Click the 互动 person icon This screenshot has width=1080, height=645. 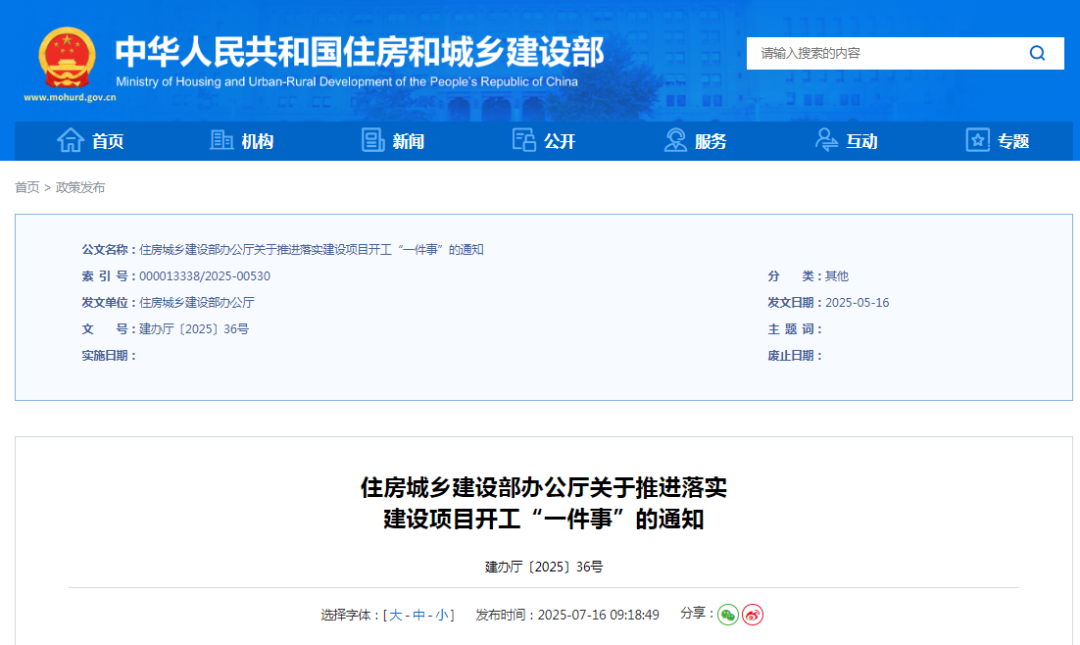pos(826,141)
